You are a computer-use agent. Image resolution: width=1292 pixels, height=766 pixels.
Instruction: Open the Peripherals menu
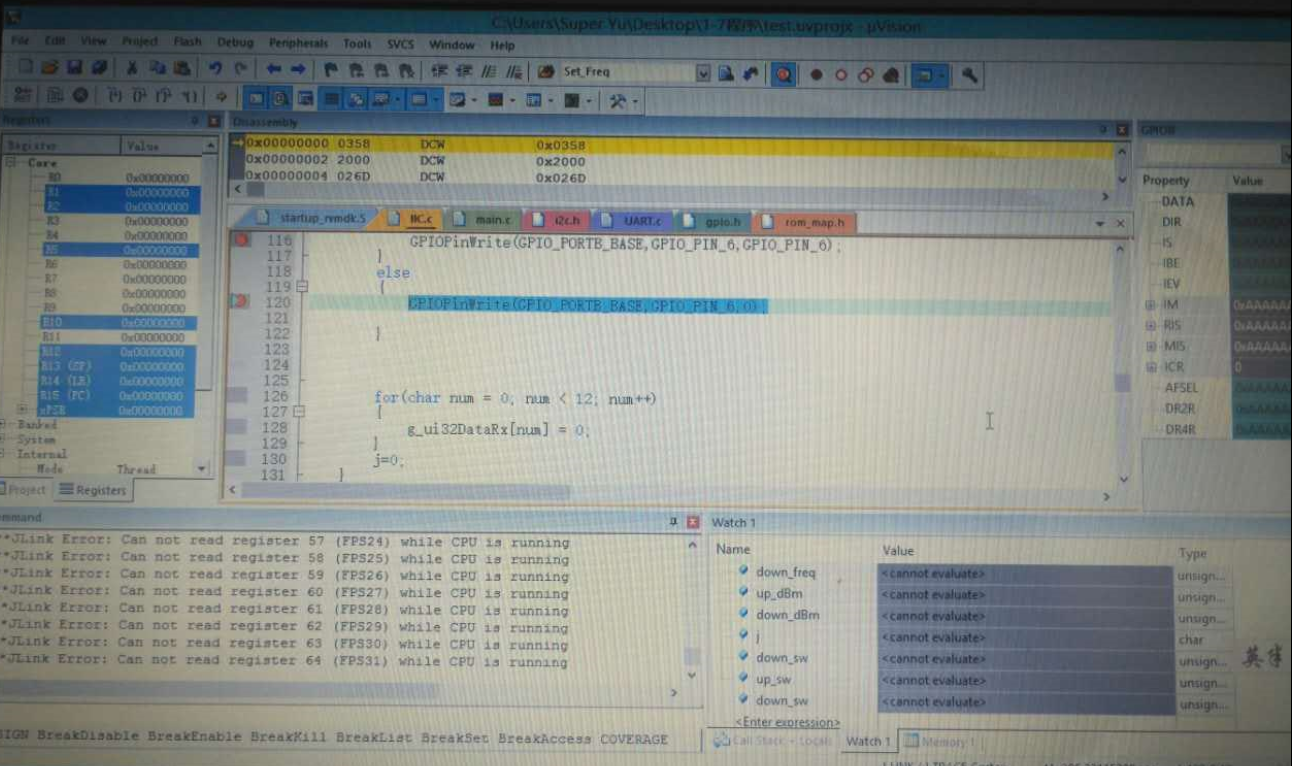click(x=298, y=43)
